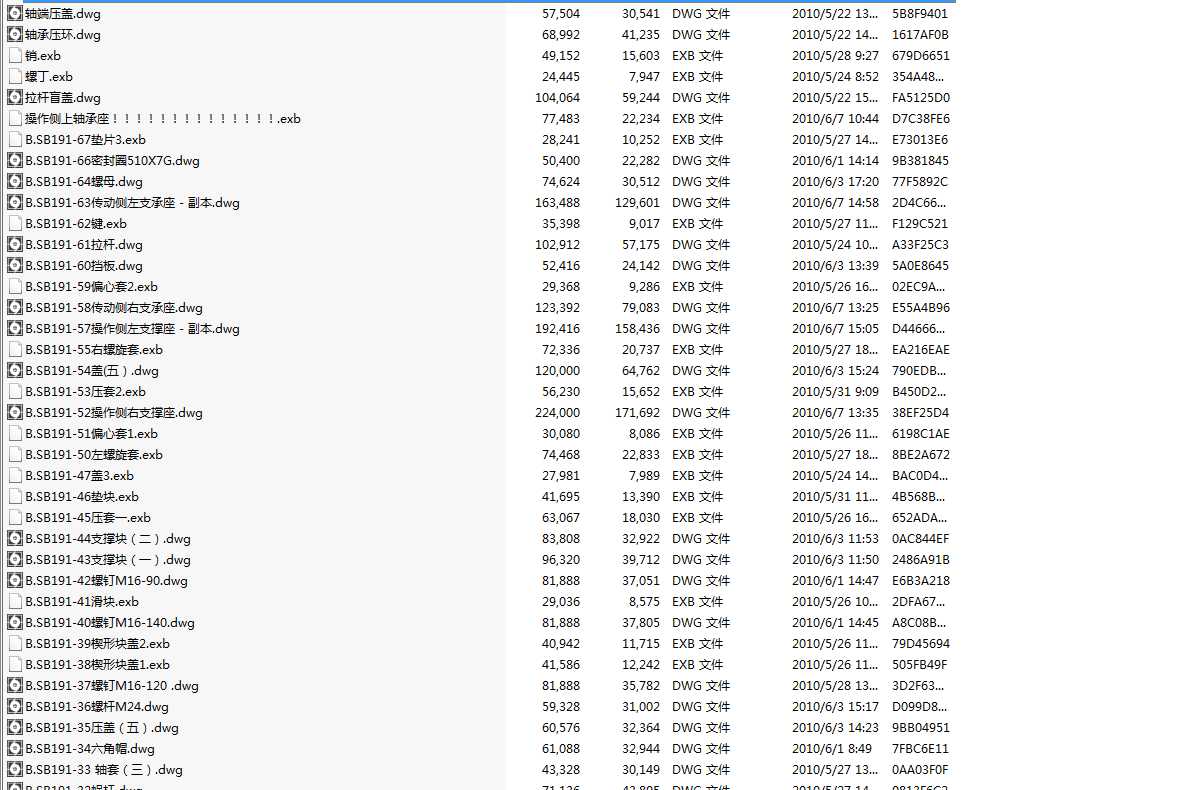Select file name B.SB191-50左螺旋套.exb
This screenshot has height=790, width=1203.
point(94,455)
